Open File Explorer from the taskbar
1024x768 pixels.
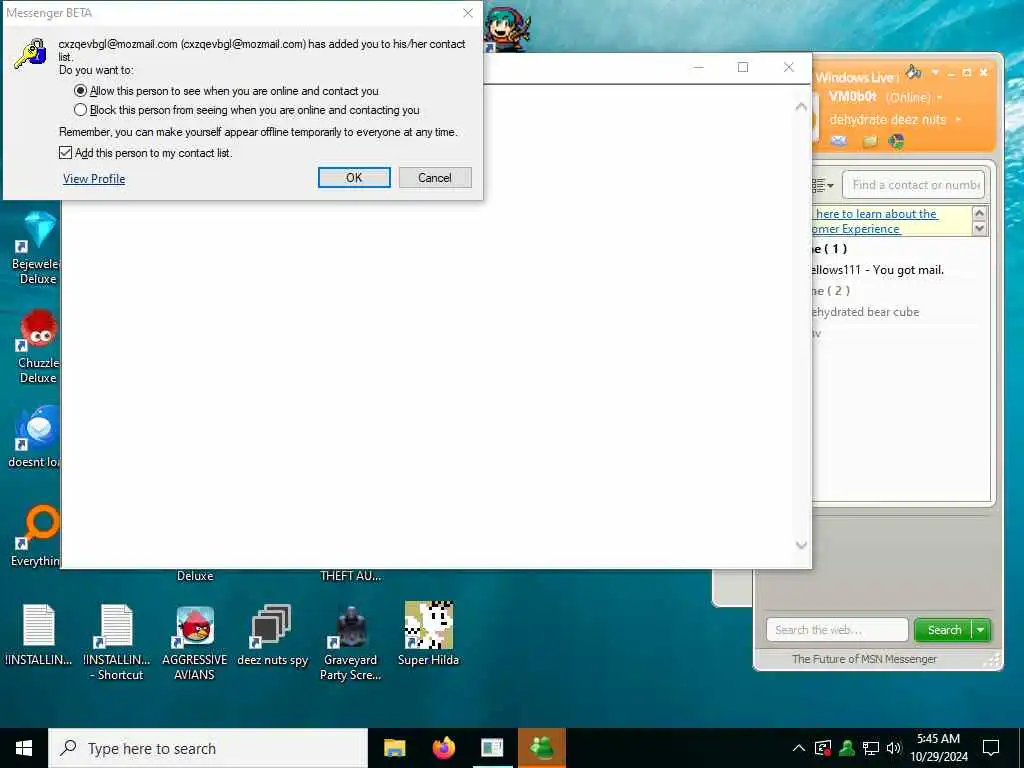[394, 748]
